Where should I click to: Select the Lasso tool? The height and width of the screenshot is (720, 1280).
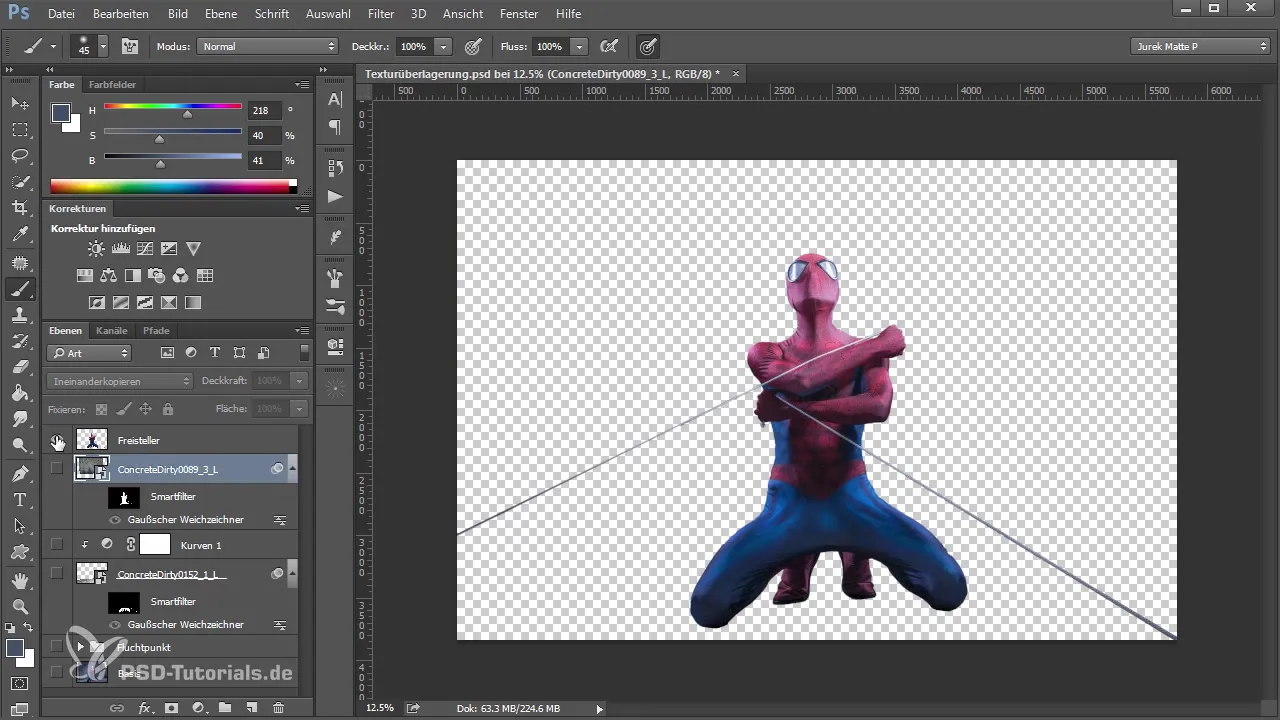(20, 156)
